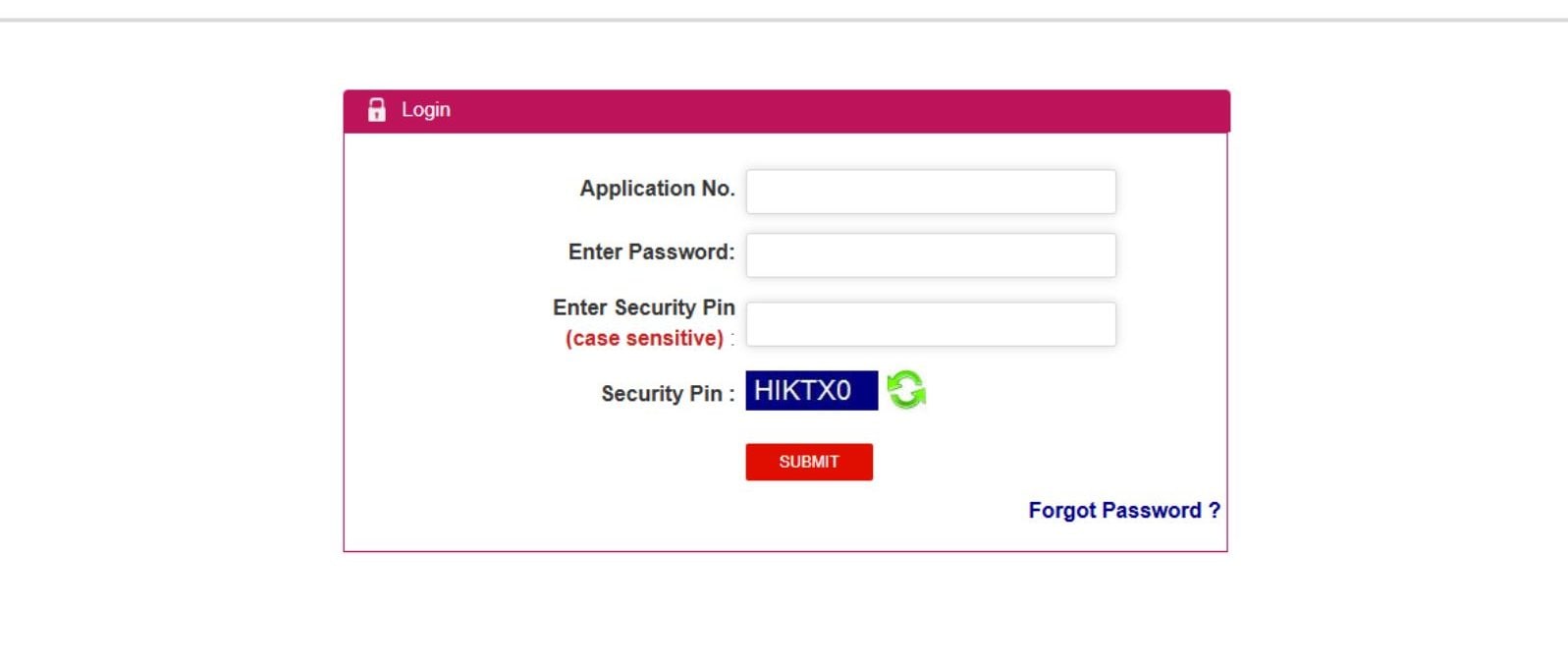This screenshot has width=1568, height=668.
Task: Click the HIKTX0 security pin image
Action: [810, 390]
